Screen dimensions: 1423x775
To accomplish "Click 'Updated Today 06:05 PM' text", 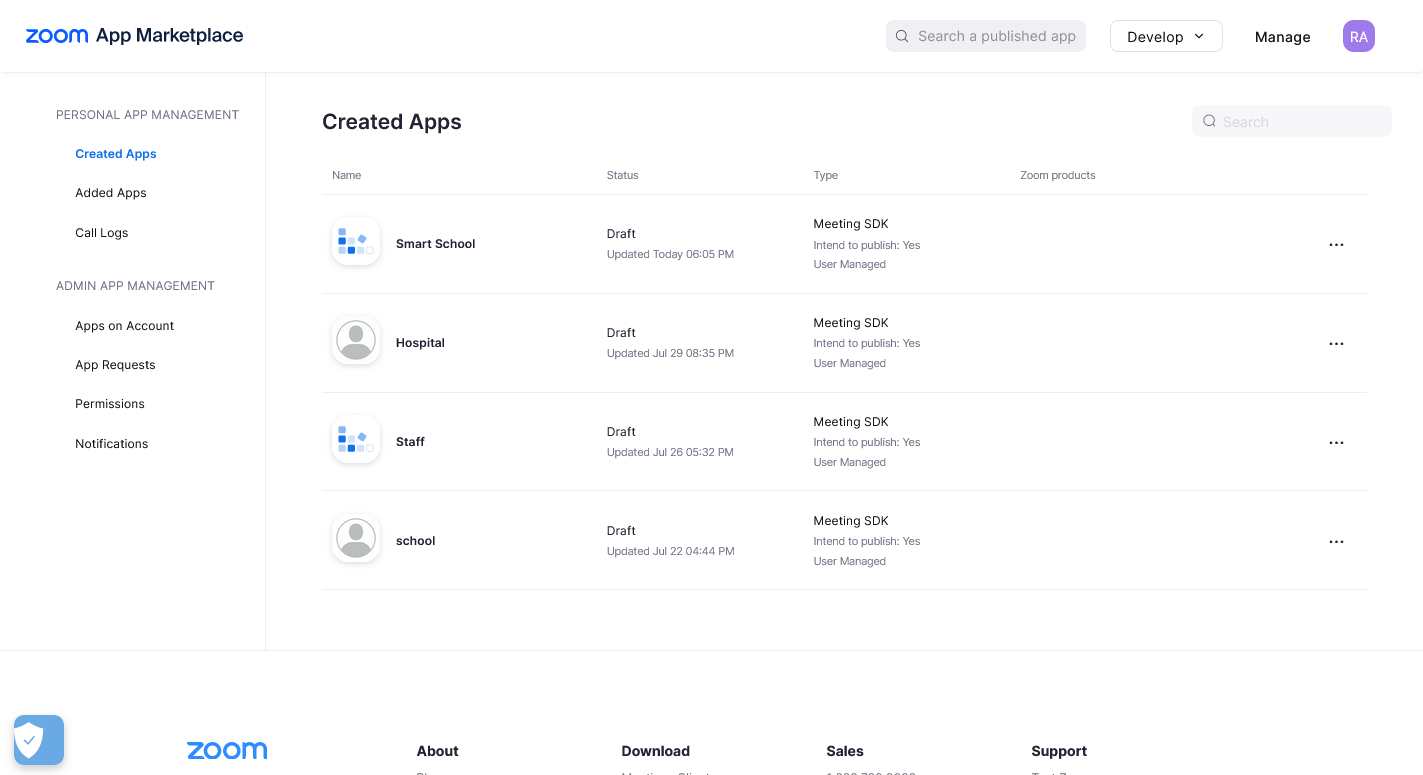I will coord(670,254).
